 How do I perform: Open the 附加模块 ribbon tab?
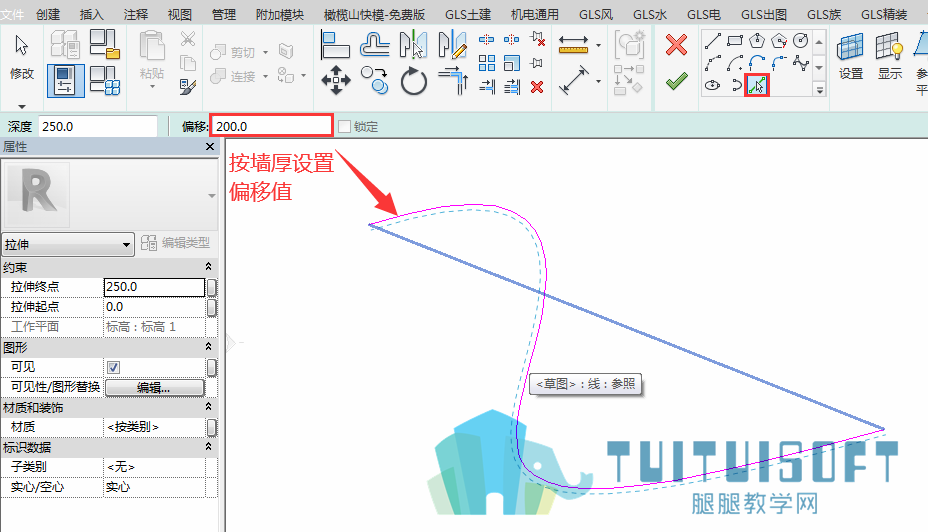(x=279, y=14)
